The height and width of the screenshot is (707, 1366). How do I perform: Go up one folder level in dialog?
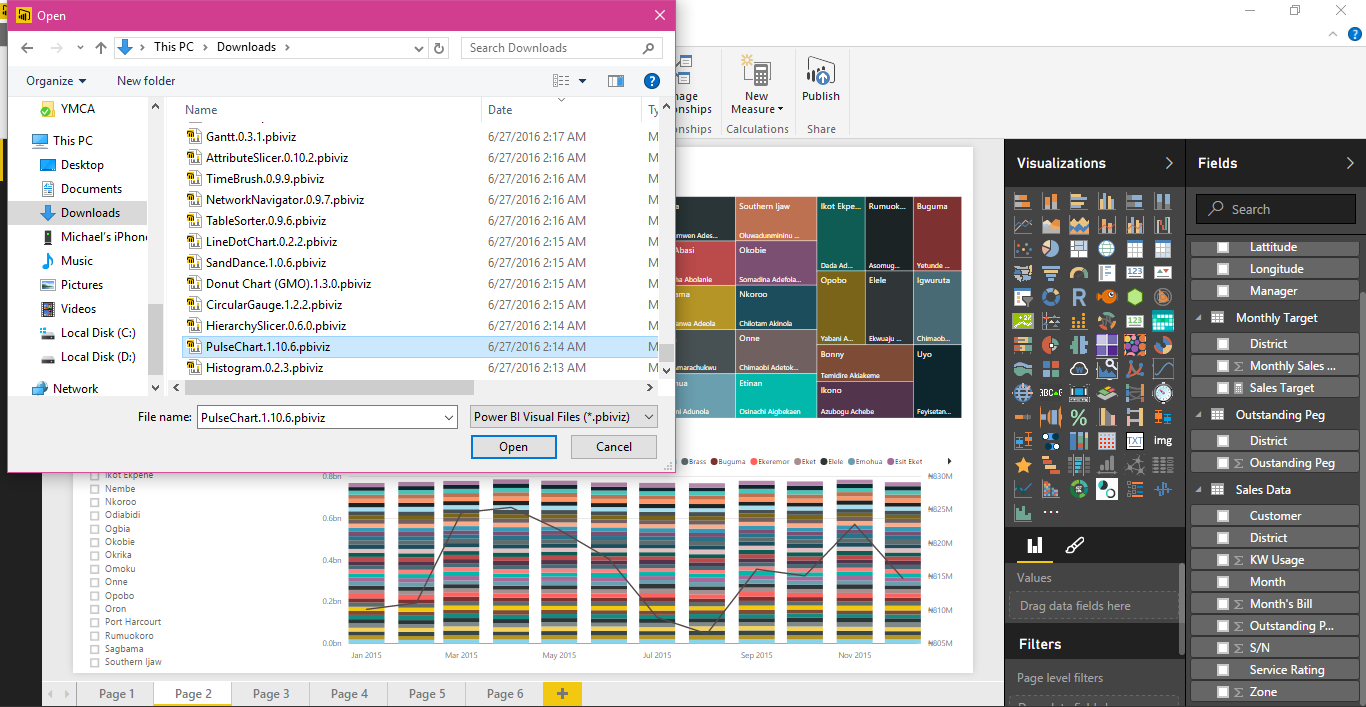coord(101,47)
